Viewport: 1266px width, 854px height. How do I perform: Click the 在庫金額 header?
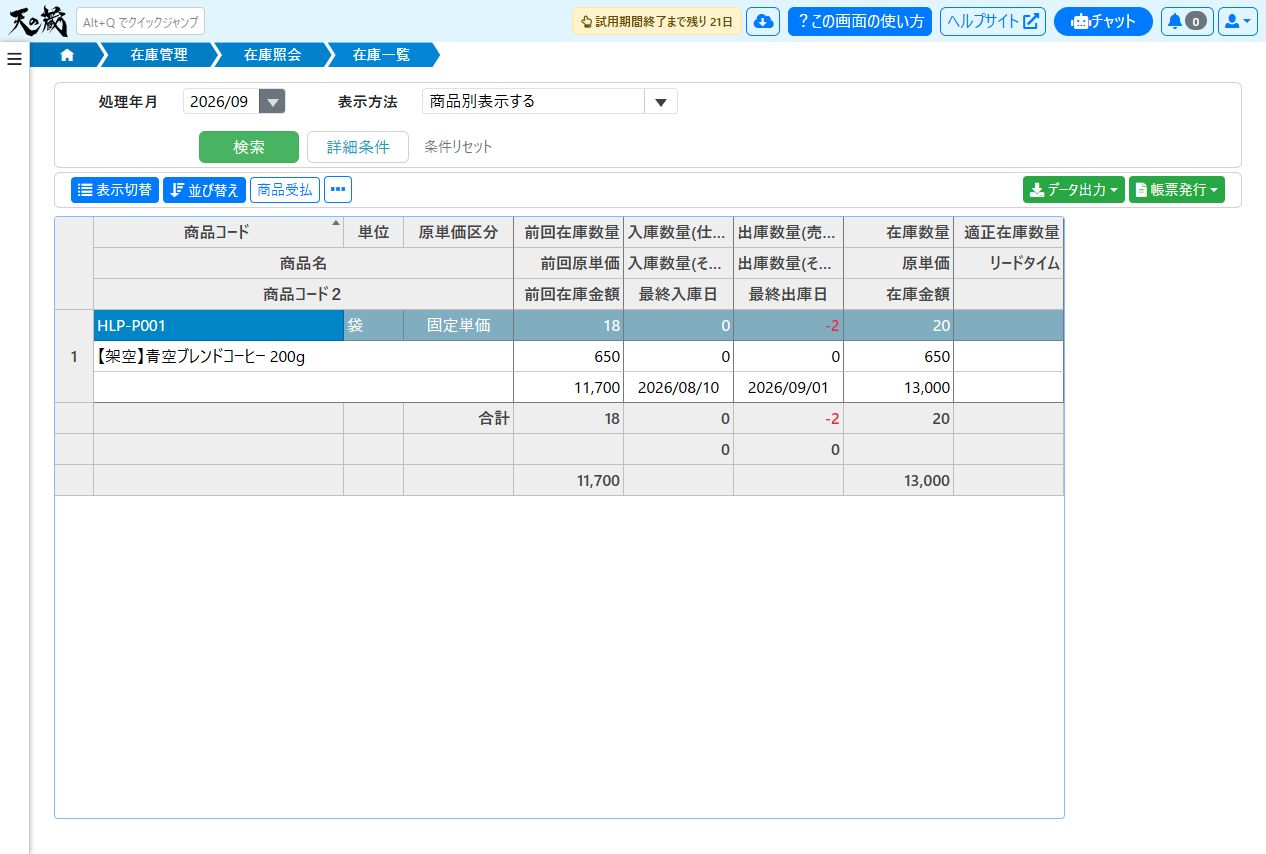(898, 294)
